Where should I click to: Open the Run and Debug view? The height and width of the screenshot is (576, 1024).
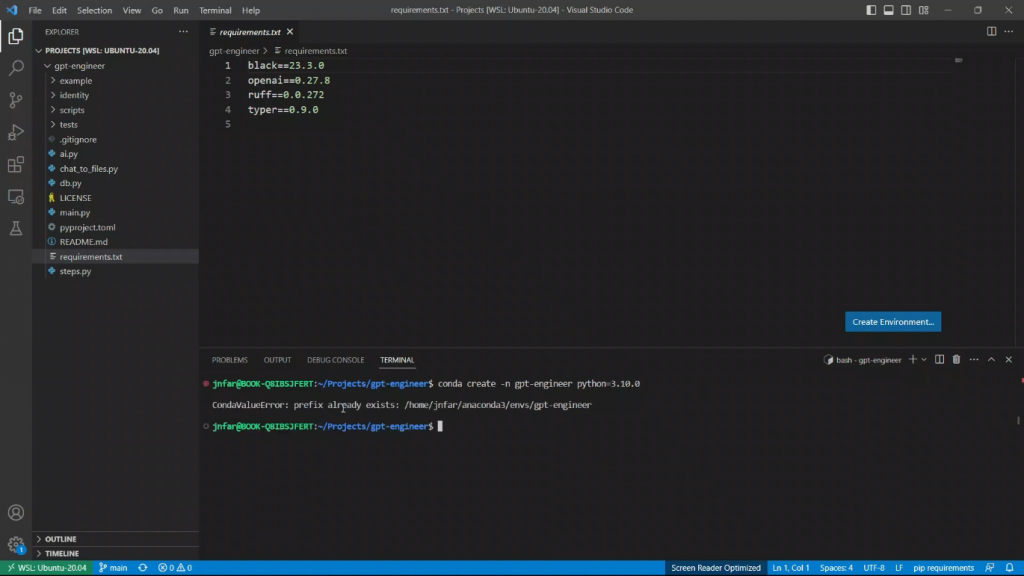[x=16, y=132]
